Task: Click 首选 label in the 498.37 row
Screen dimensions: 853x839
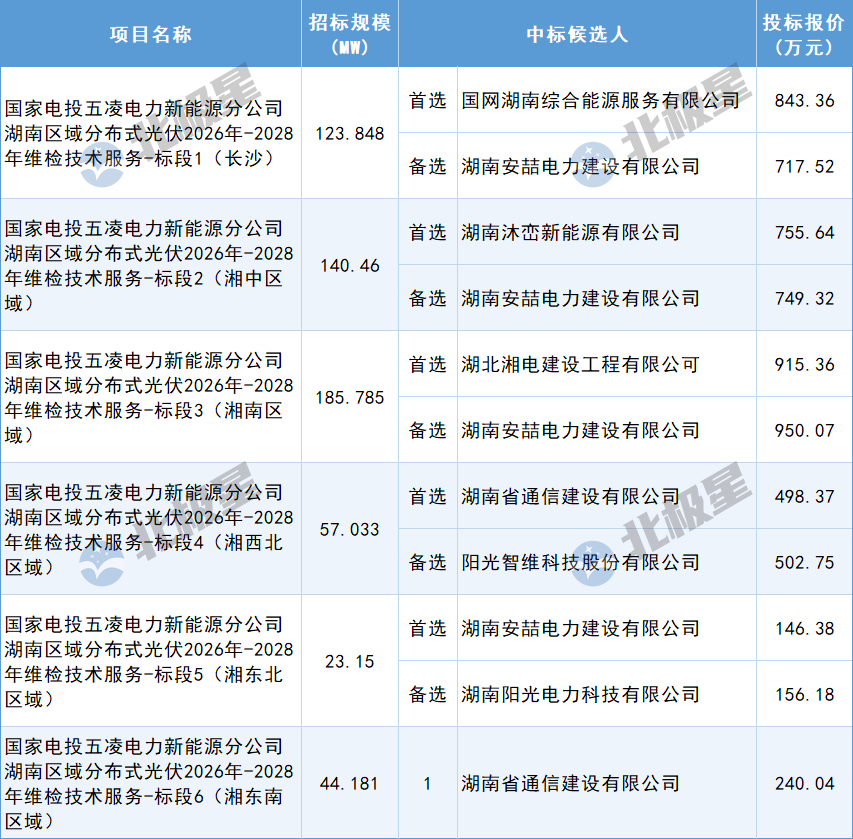Action: click(428, 496)
